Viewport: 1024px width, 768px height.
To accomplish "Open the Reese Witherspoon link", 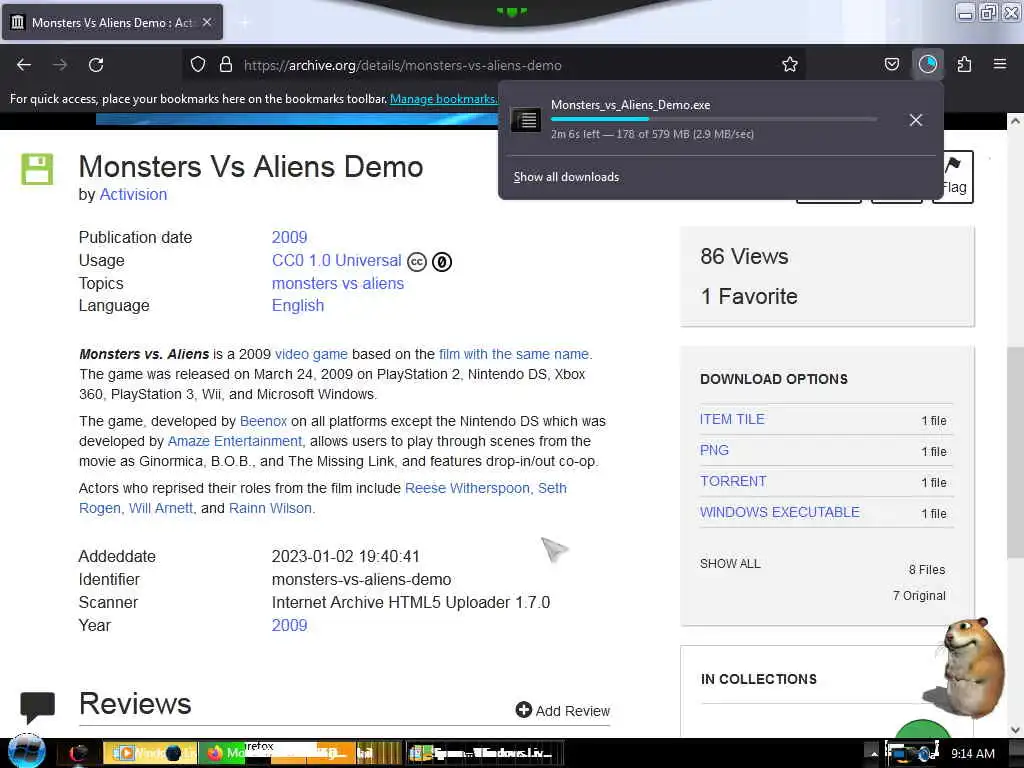I will [467, 488].
